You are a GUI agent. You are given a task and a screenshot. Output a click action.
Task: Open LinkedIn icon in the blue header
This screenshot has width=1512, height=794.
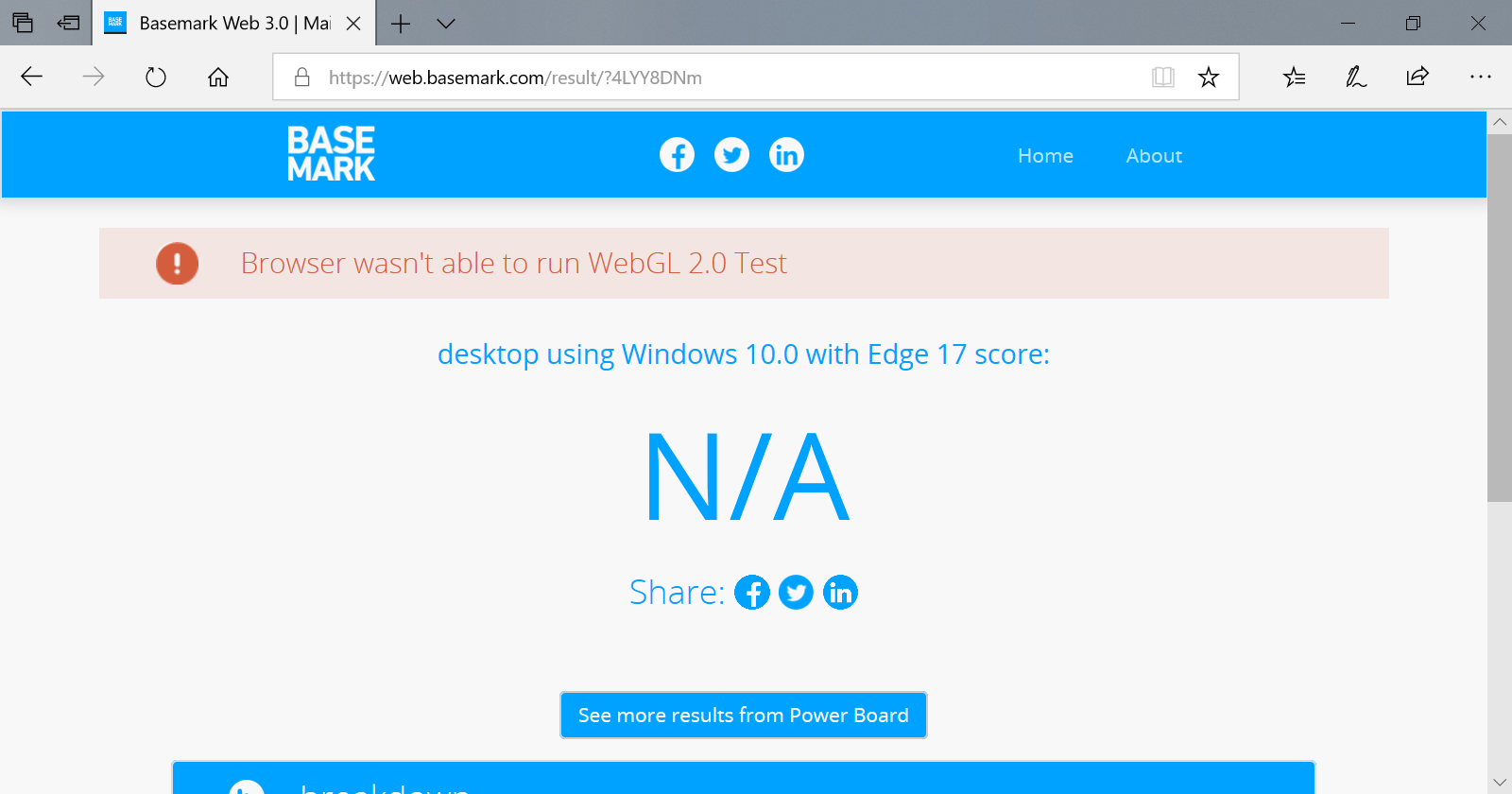pyautogui.click(x=786, y=154)
